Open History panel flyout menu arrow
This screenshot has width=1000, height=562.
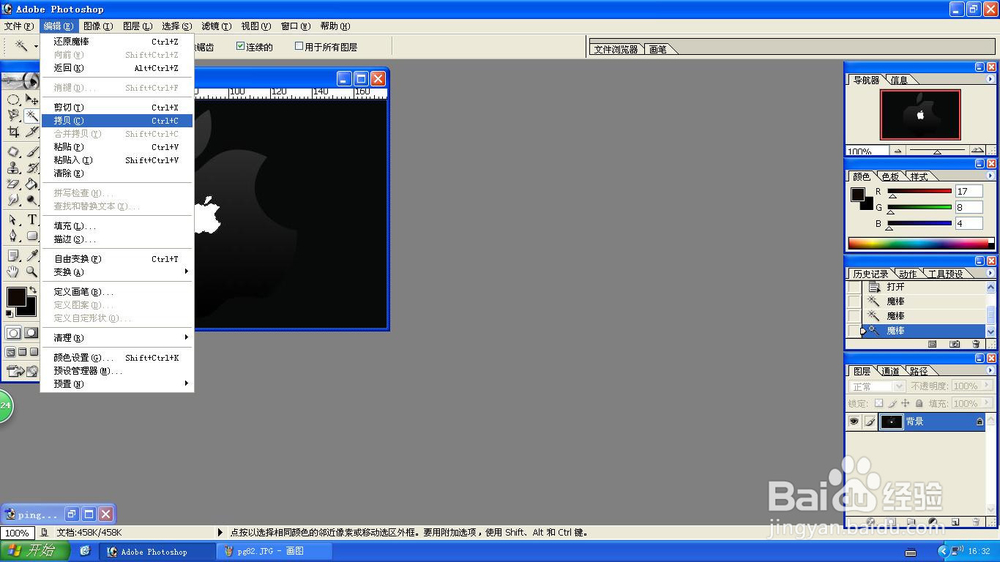990,273
